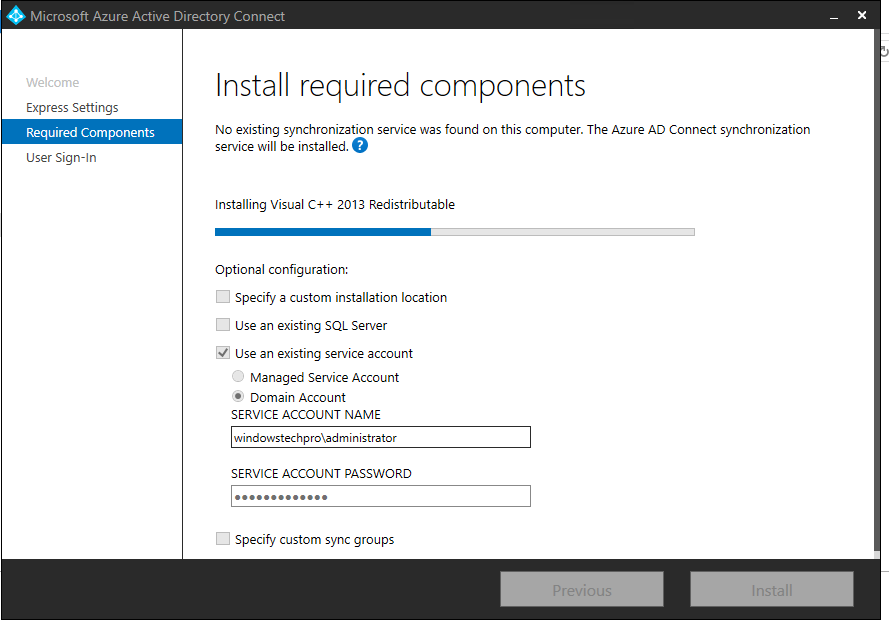Viewport: 889px width, 627px height.
Task: Click the Previous button
Action: coord(582,590)
